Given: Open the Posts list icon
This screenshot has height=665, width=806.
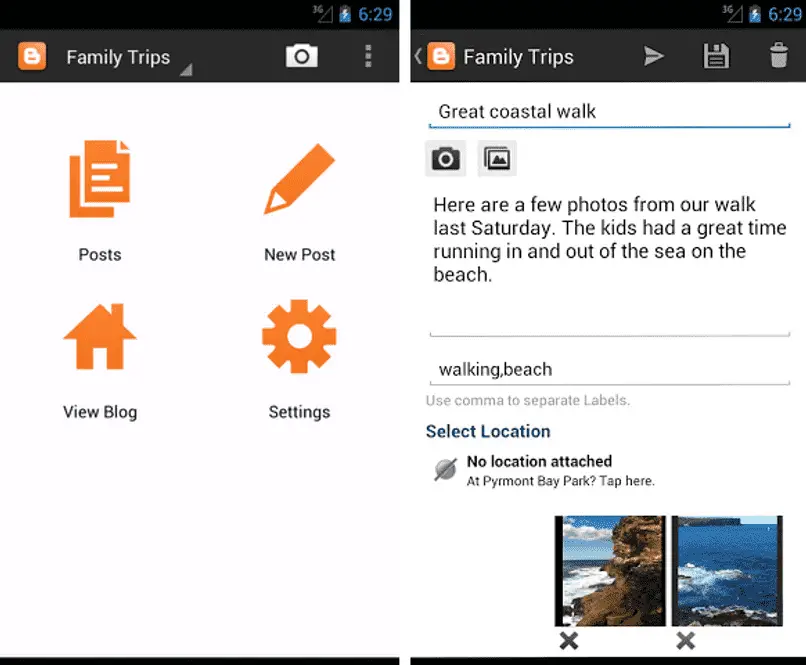Looking at the screenshot, I should 99,179.
